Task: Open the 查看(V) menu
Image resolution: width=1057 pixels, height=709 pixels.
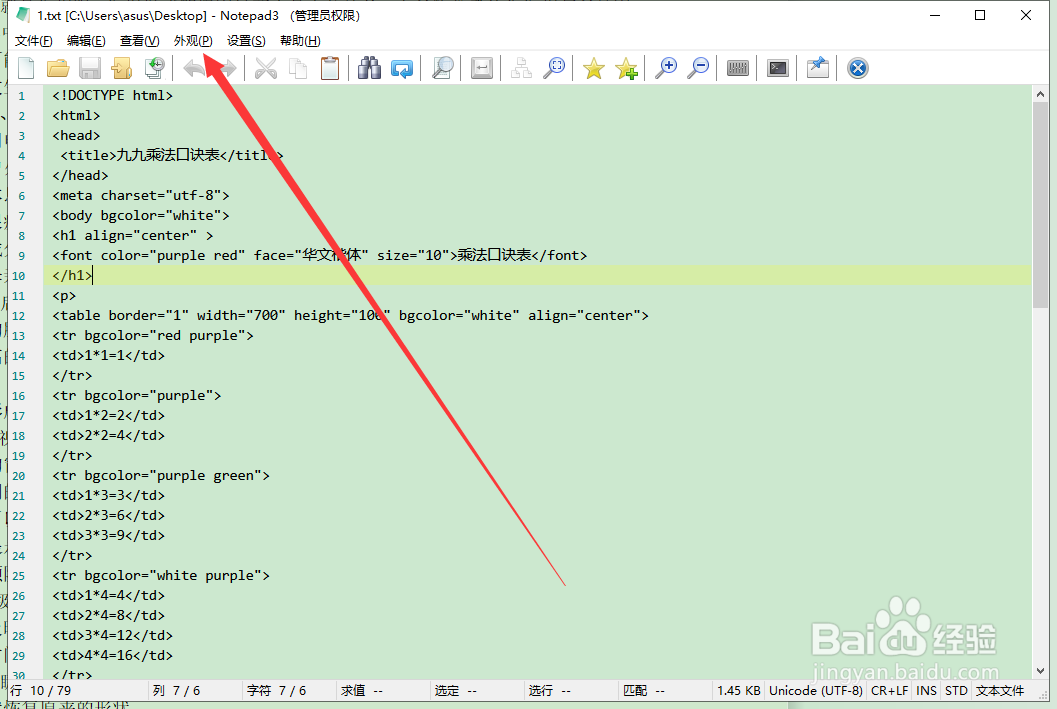Action: (140, 40)
